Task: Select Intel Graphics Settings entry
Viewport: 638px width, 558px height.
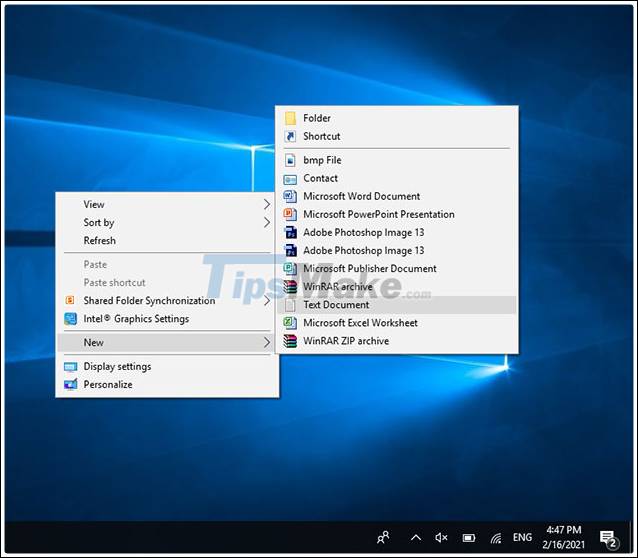Action: (167, 319)
